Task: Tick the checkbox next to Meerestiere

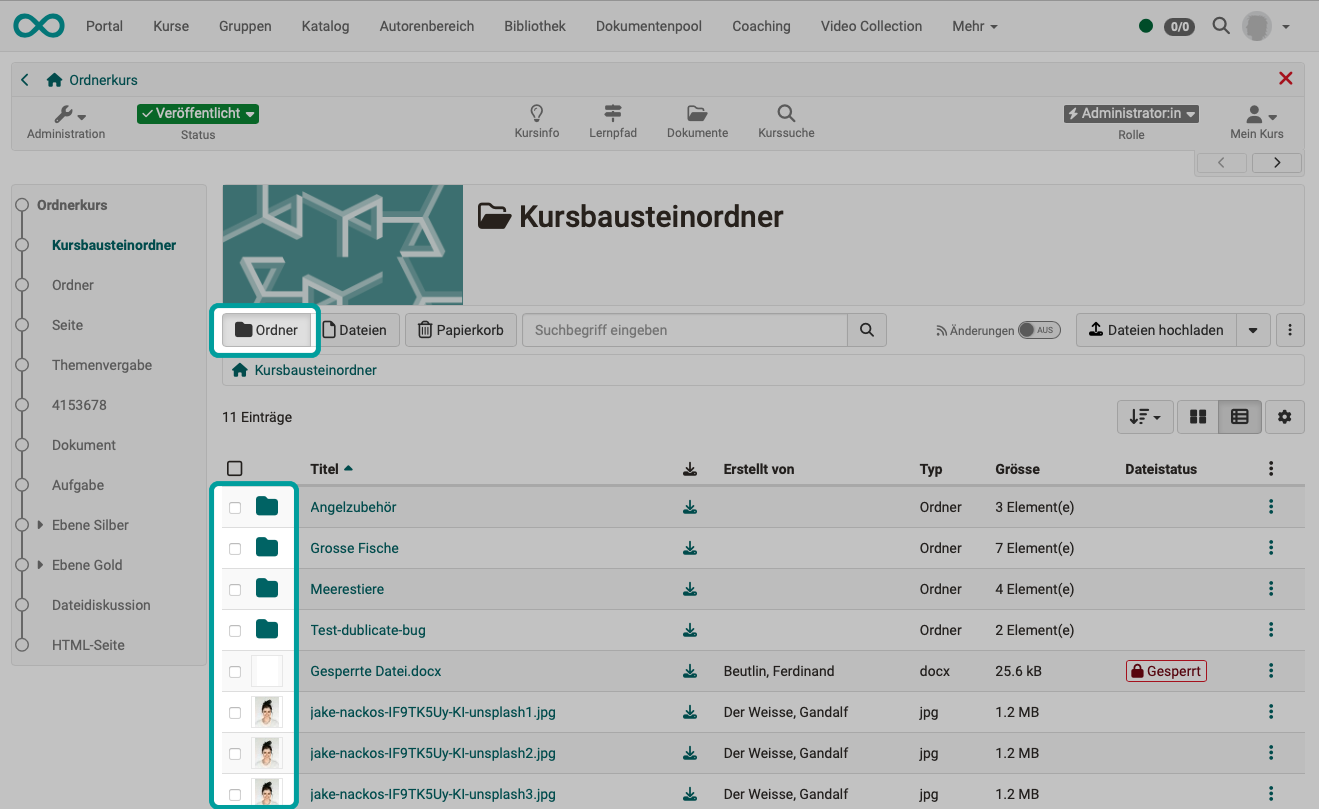Action: point(234,589)
